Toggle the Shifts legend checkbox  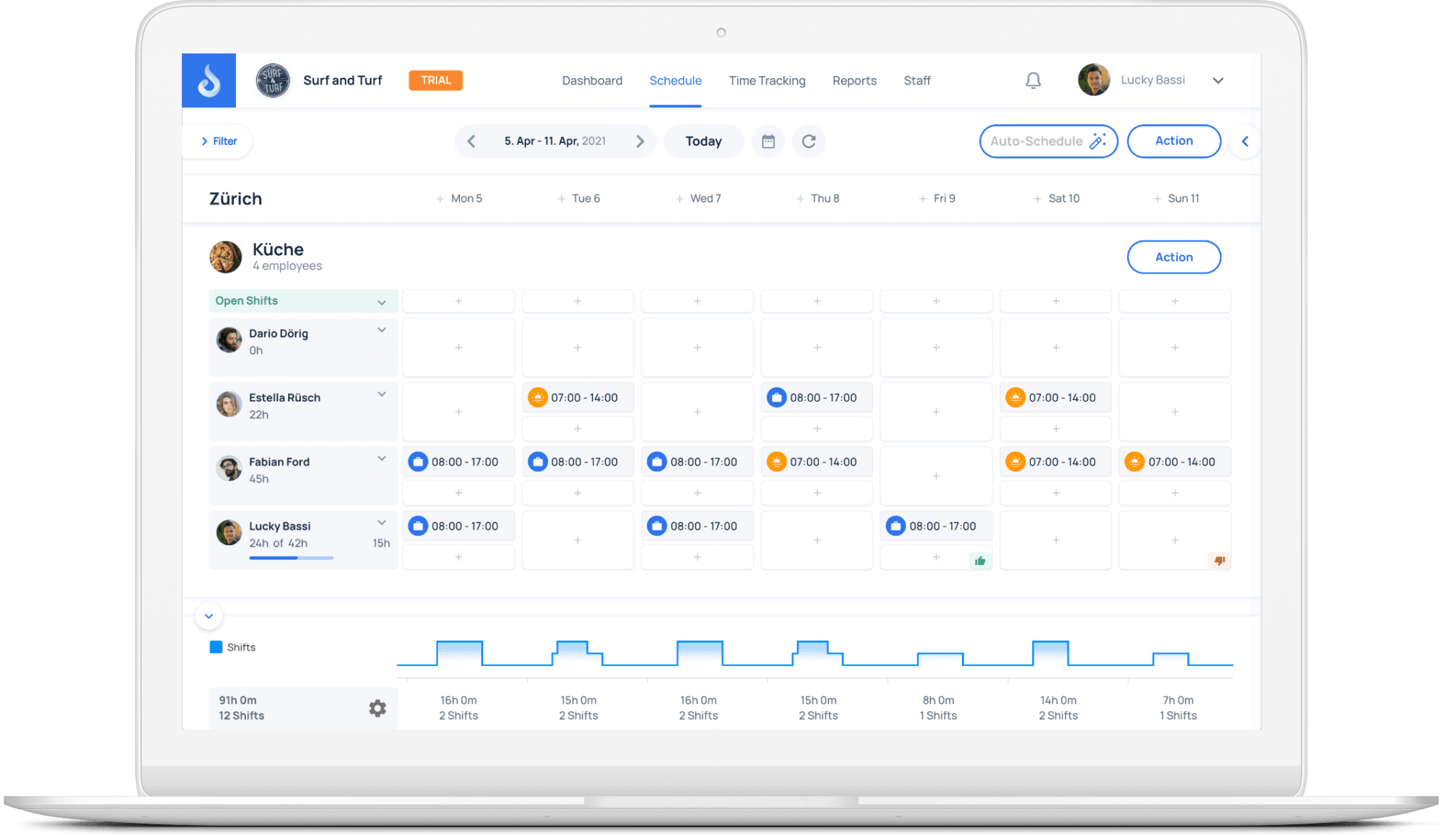coord(216,647)
